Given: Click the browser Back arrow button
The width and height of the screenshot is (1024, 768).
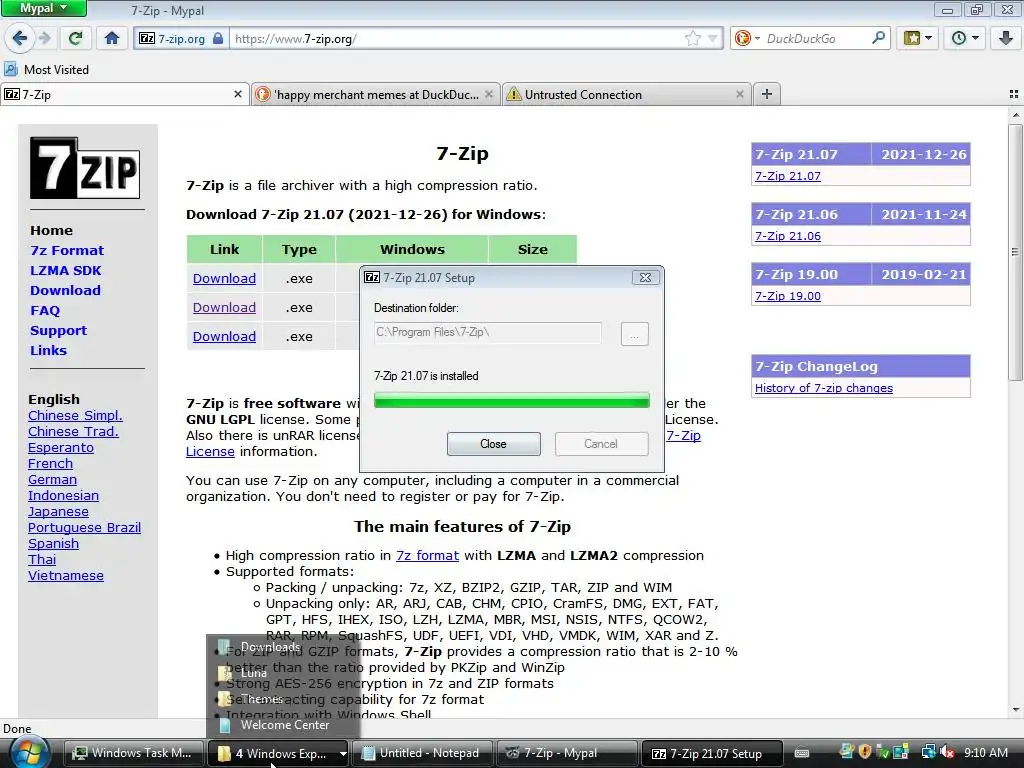Looking at the screenshot, I should click(x=20, y=38).
